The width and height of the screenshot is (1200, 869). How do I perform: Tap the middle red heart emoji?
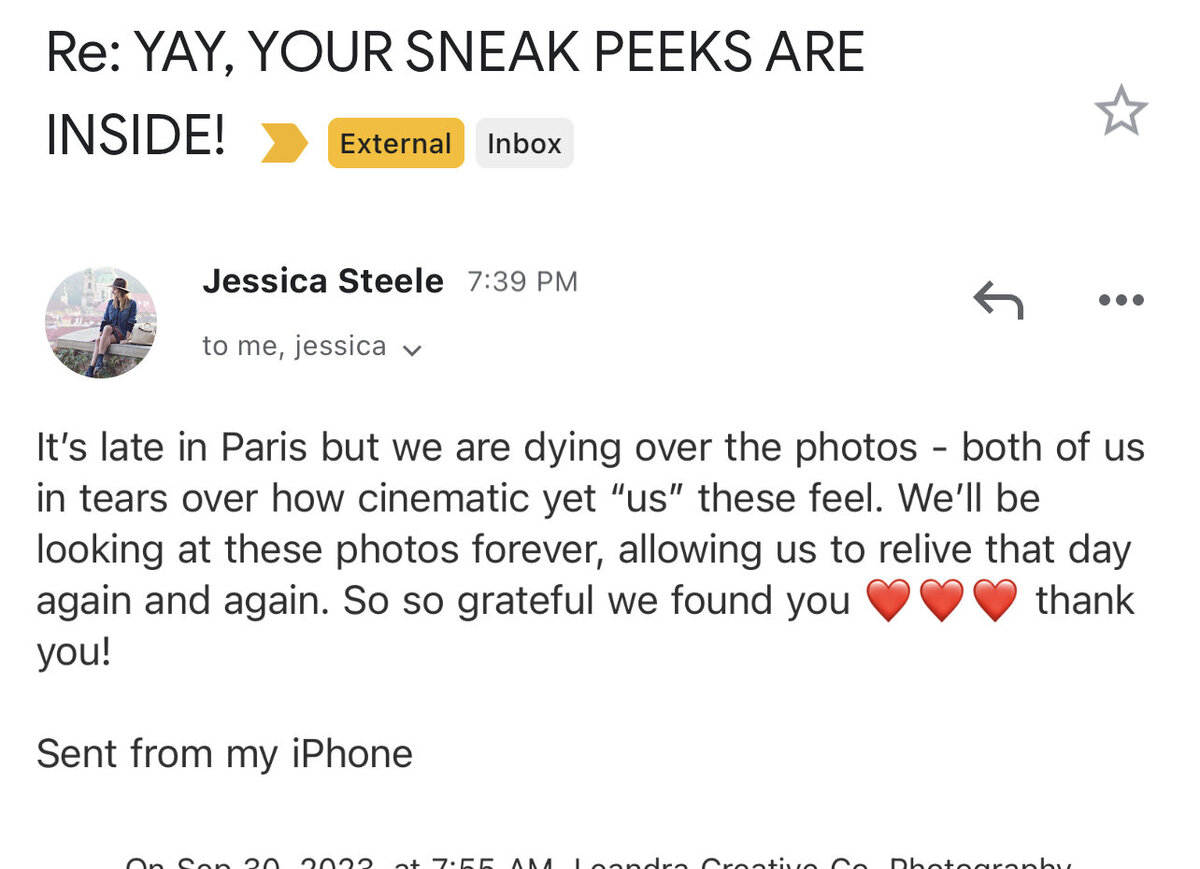click(941, 602)
